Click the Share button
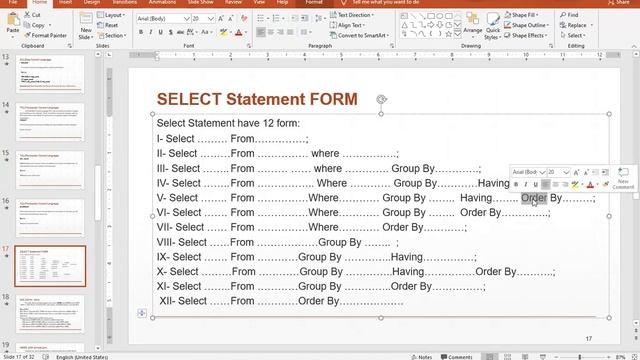The image size is (640, 360). pyautogui.click(x=618, y=2)
